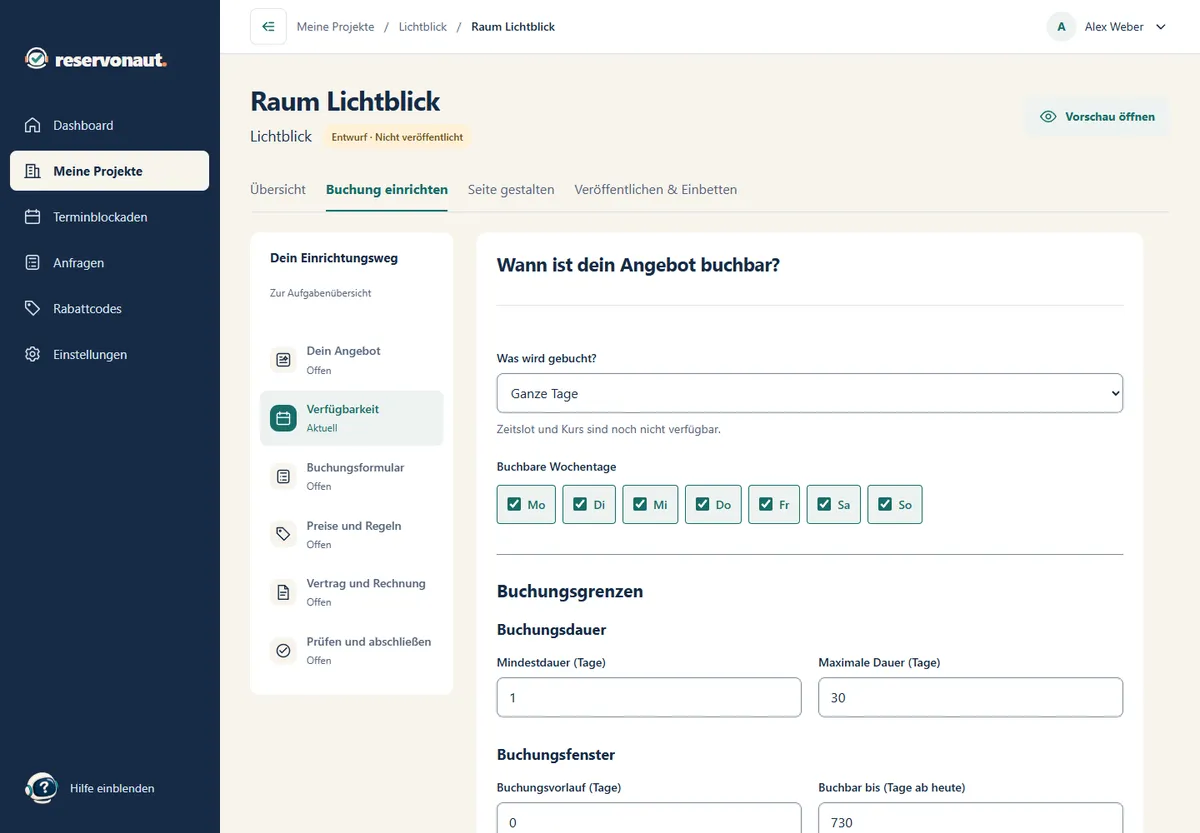Open Veröffentlichen & Einbetten tab
The width and height of the screenshot is (1200, 833).
[x=656, y=189]
